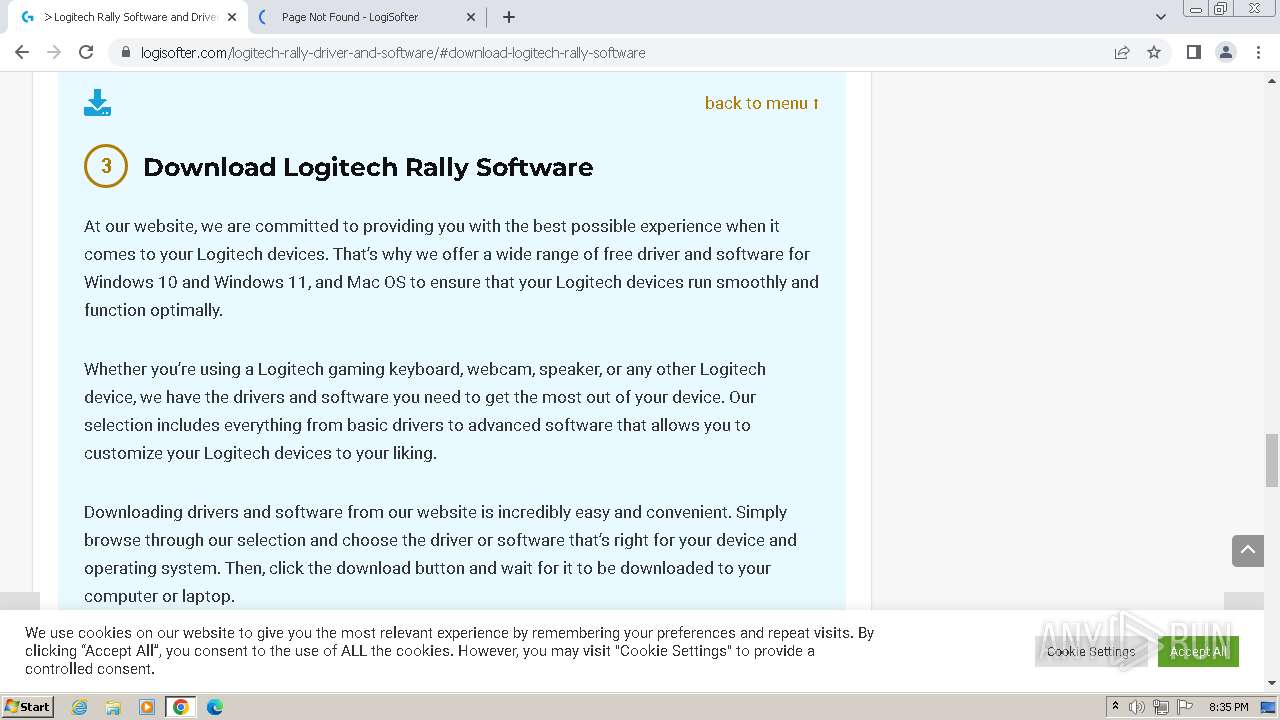Open the Chrome profile avatar
This screenshot has height=720, width=1280.
point(1225,52)
